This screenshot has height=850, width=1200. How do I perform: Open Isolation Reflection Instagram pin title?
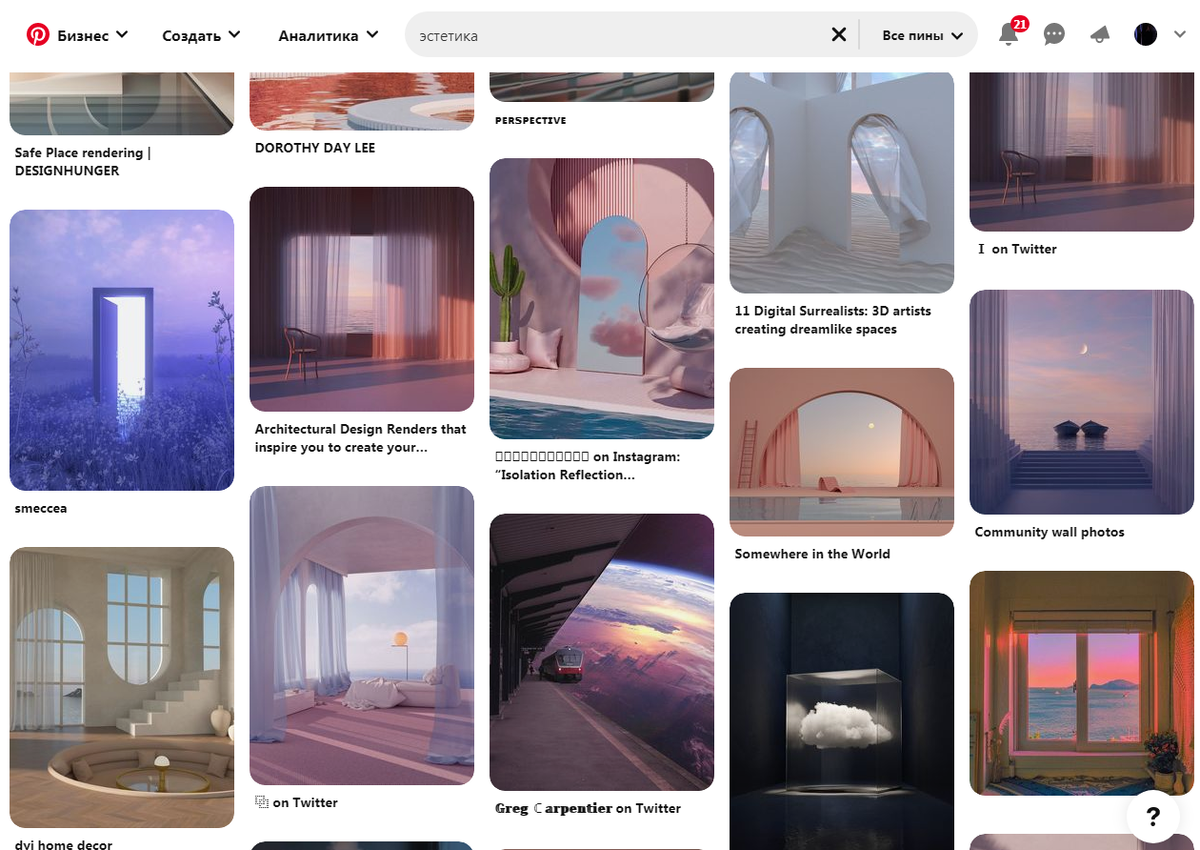pos(588,465)
